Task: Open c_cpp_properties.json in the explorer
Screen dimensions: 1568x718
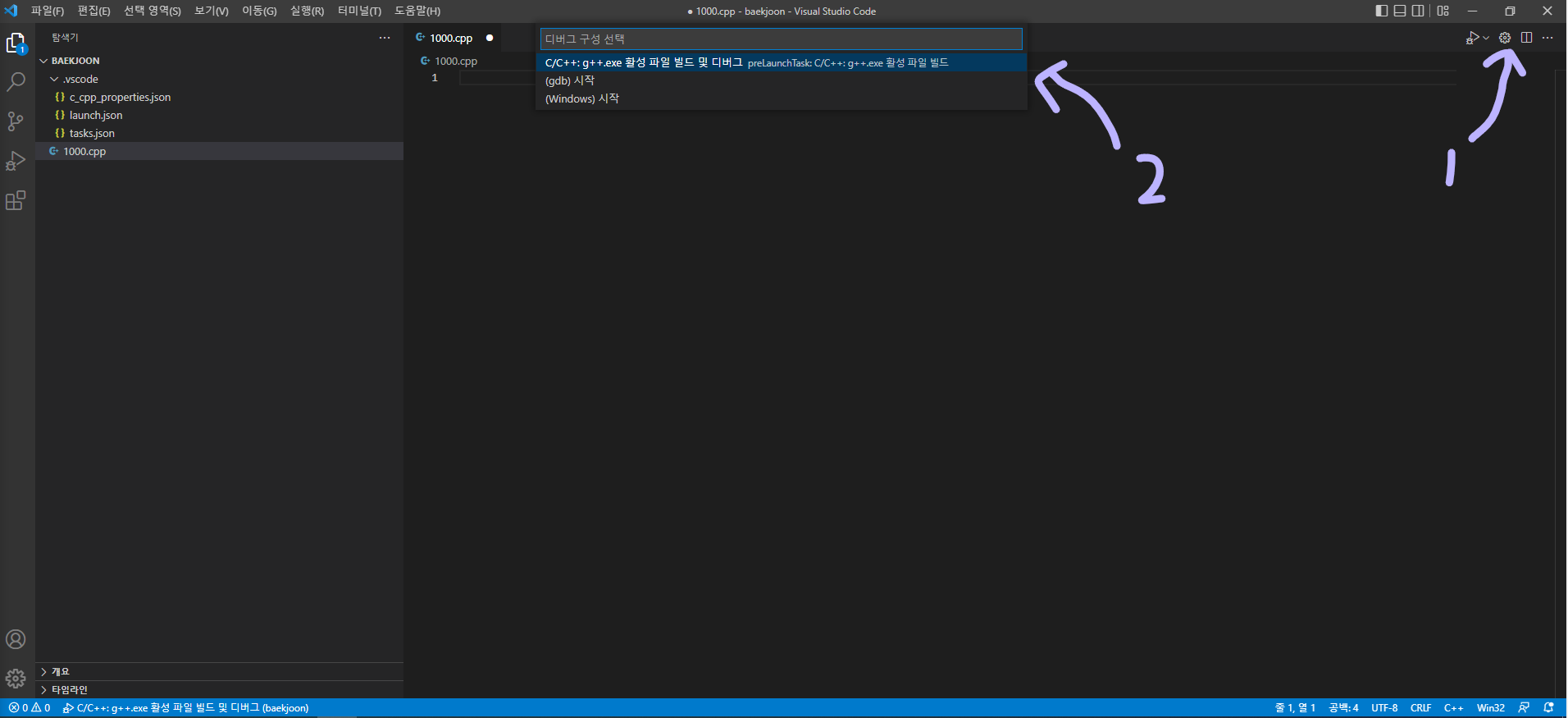Action: coord(219,97)
